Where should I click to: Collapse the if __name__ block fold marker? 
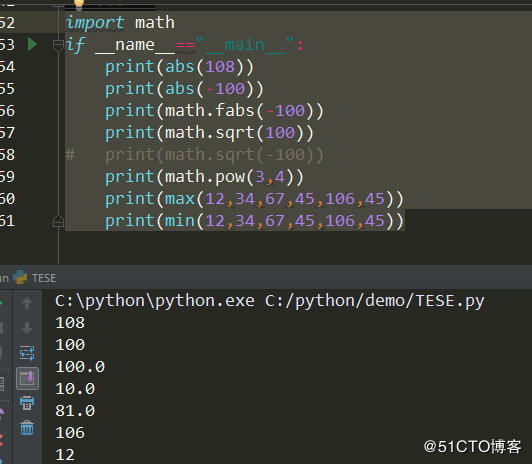click(58, 45)
